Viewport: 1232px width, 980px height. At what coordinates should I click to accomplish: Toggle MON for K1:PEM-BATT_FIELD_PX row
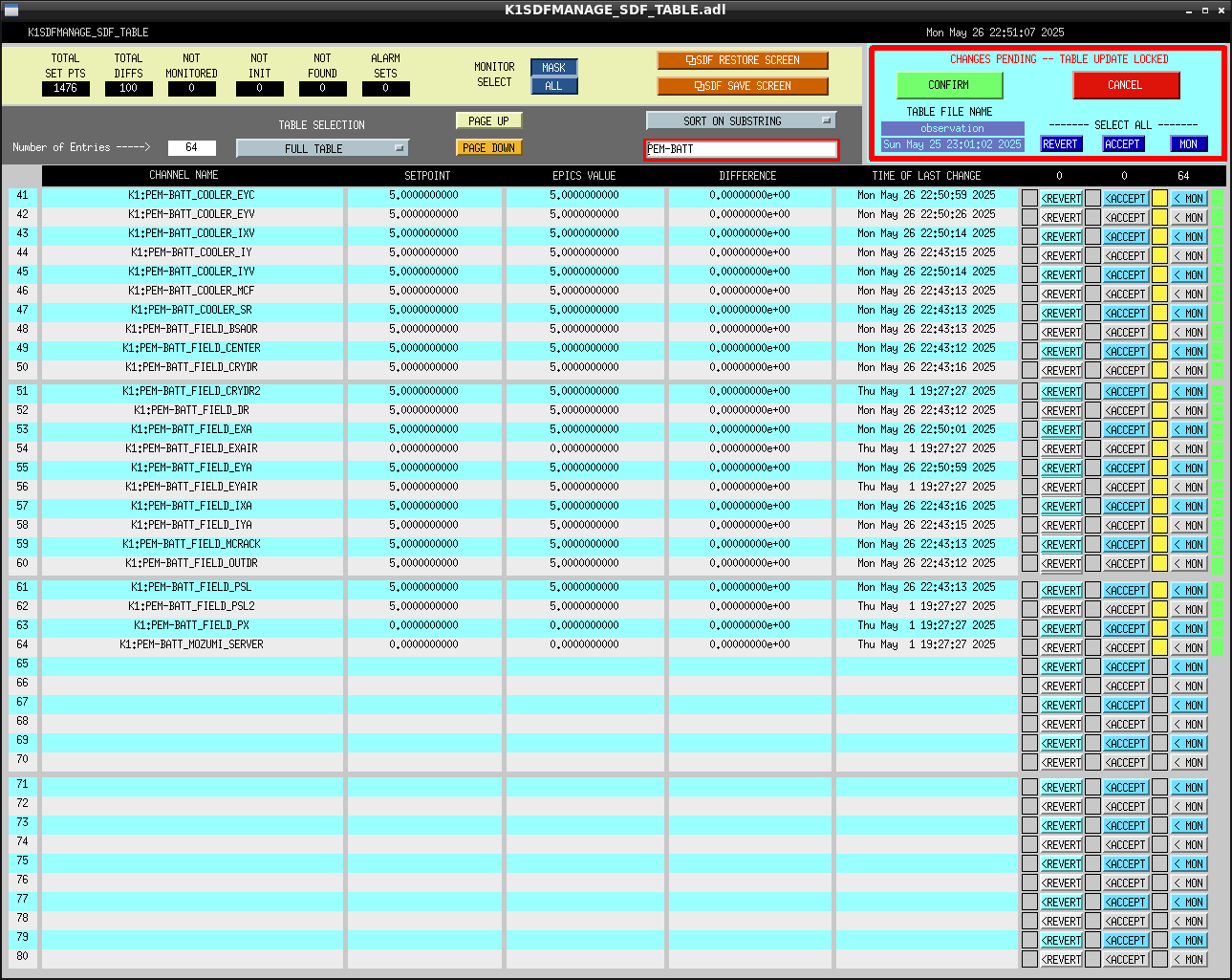point(1190,629)
